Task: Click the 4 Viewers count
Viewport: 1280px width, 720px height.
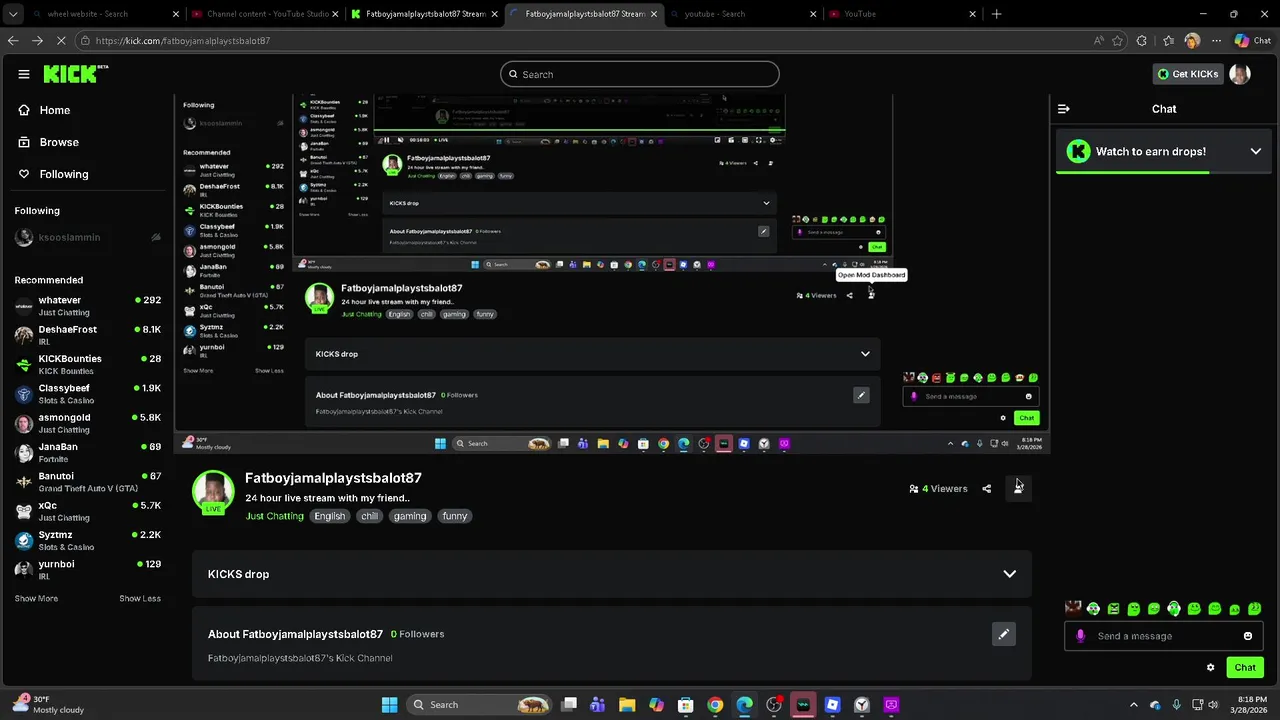Action: coord(938,489)
